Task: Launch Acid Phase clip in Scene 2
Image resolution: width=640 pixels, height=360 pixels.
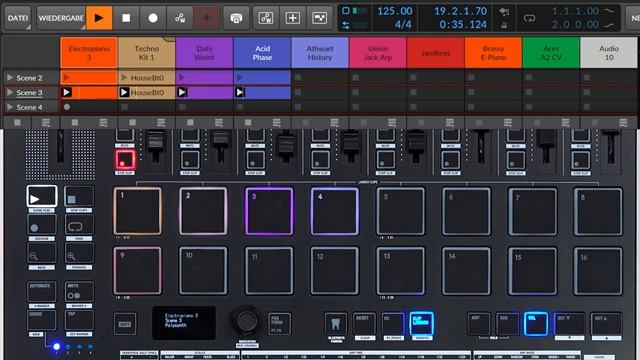Action: (x=240, y=78)
